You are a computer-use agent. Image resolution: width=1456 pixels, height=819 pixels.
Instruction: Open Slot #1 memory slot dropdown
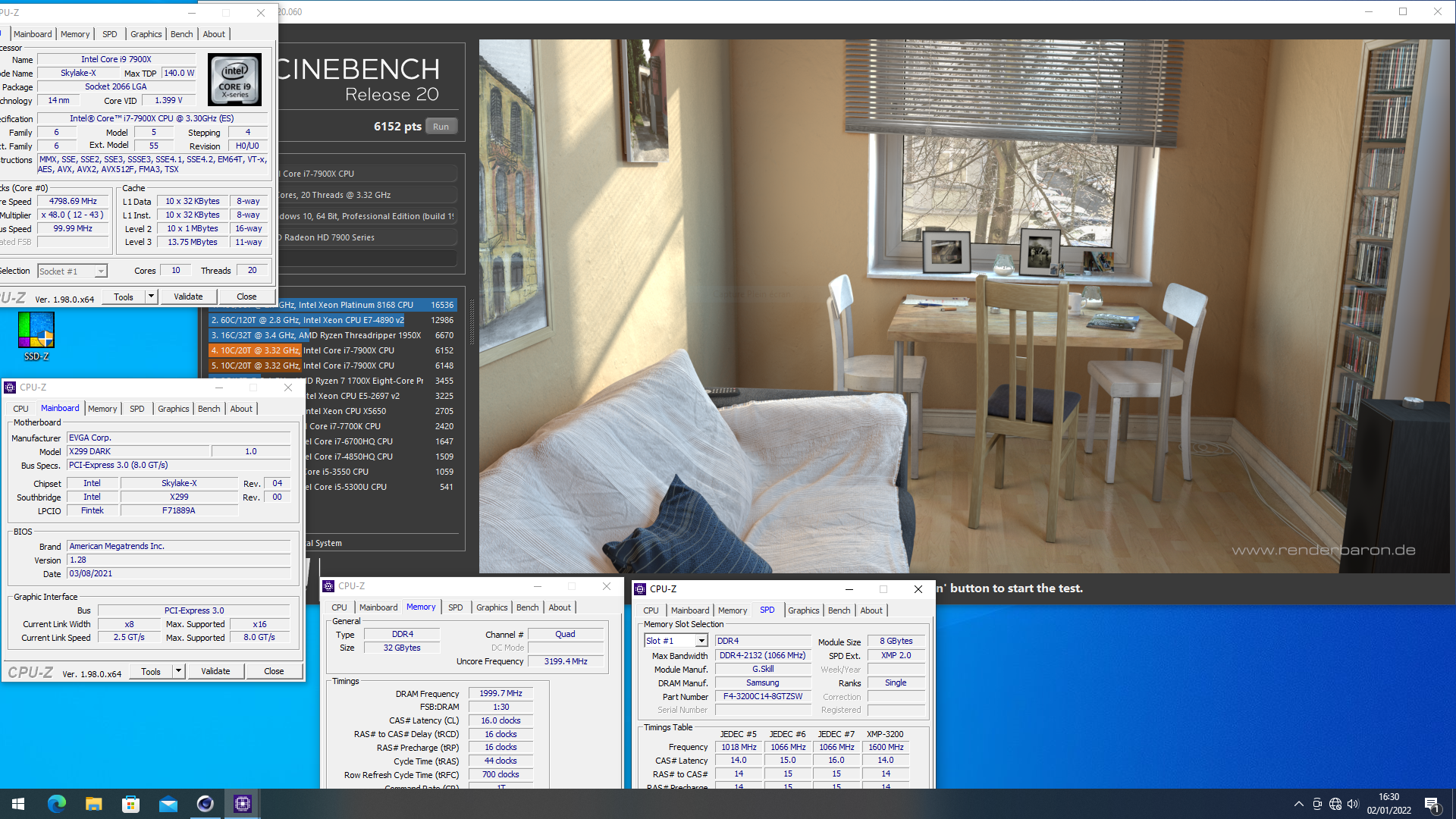pyautogui.click(x=676, y=641)
